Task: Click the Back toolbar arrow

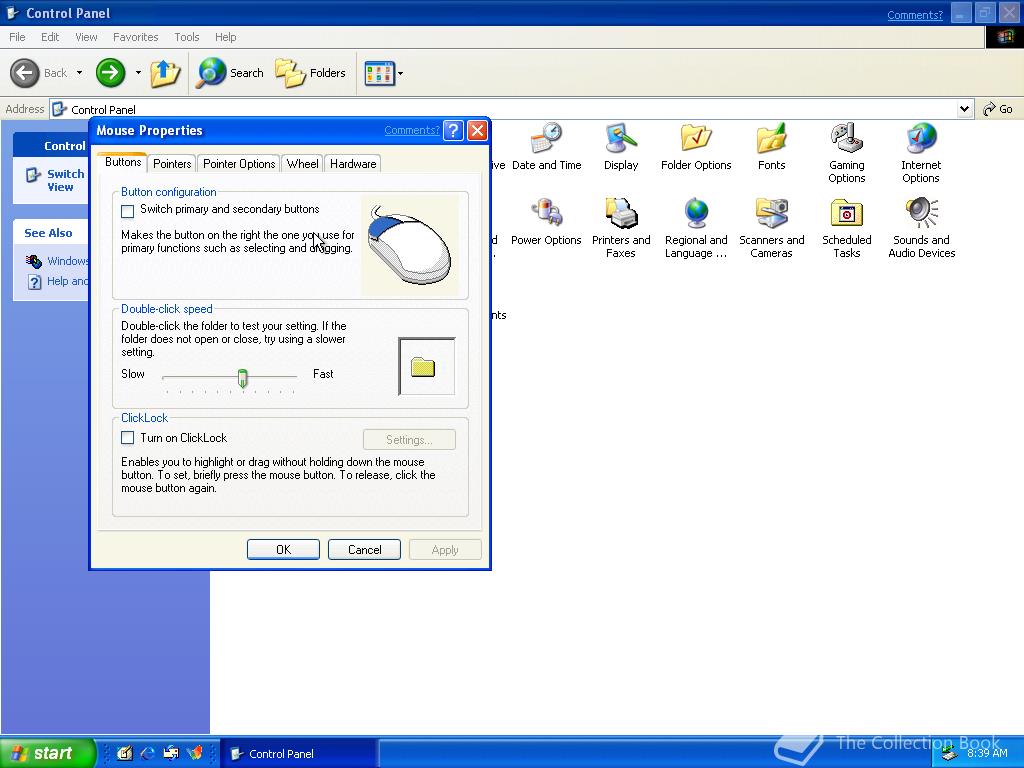Action: point(25,73)
